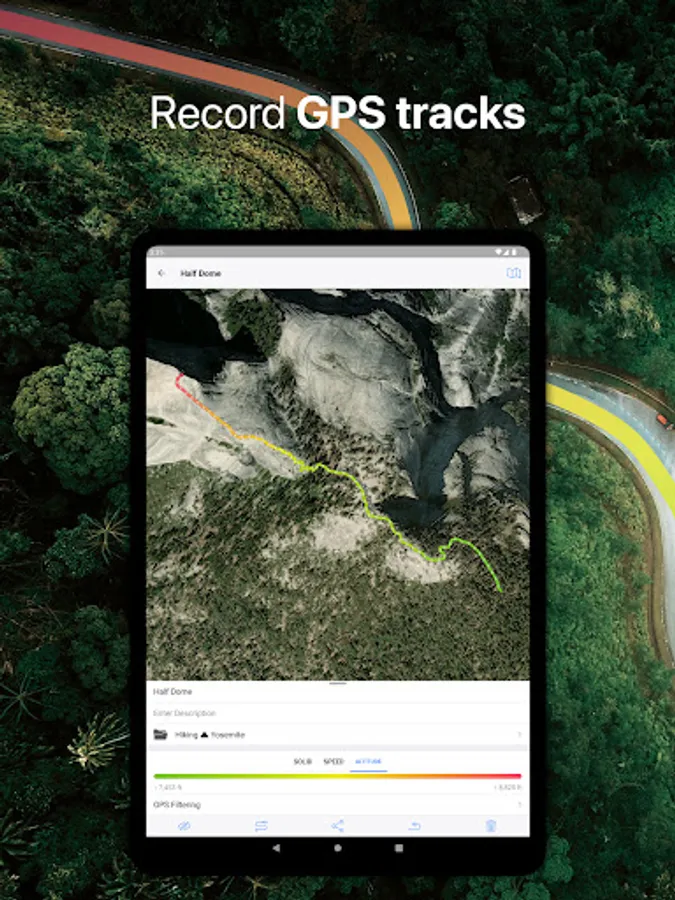Image resolution: width=675 pixels, height=900 pixels.
Task: Tap the undo arrow icon in bottom toolbar
Action: (x=414, y=826)
